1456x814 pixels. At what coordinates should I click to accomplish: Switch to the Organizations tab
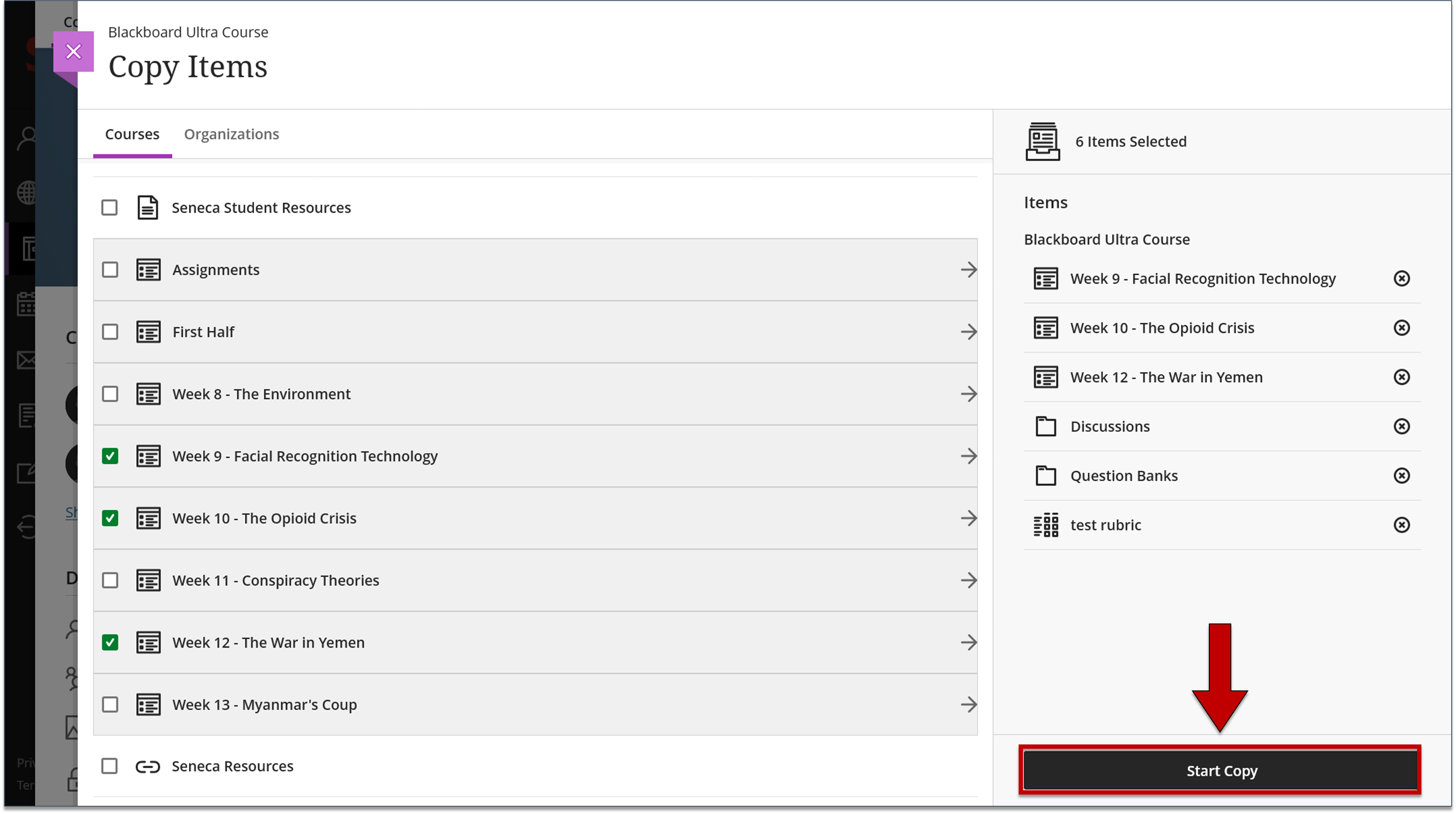(x=231, y=134)
